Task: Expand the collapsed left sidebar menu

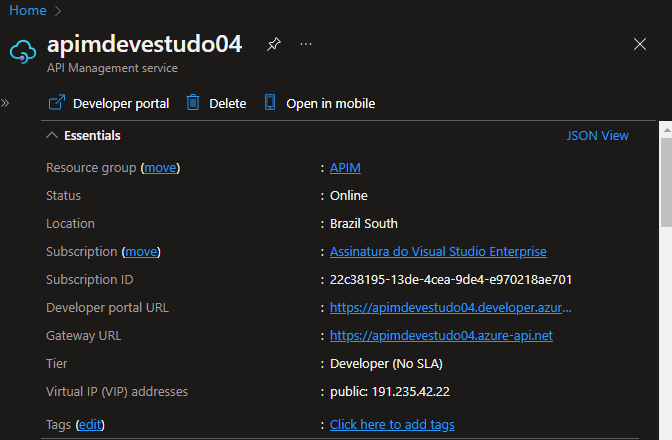Action: click(x=5, y=103)
